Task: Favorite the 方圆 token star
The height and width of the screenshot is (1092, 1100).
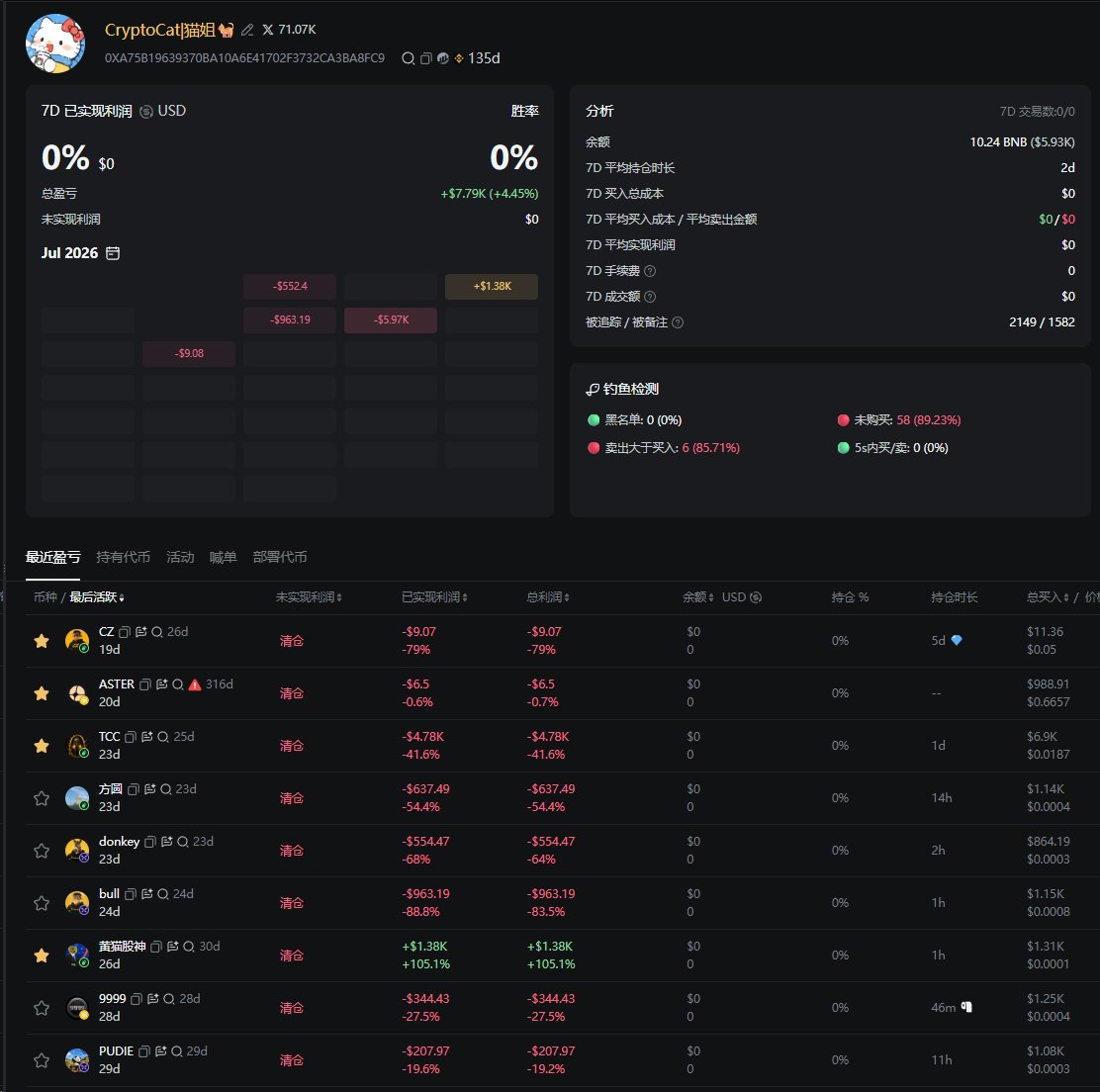Action: [x=42, y=799]
